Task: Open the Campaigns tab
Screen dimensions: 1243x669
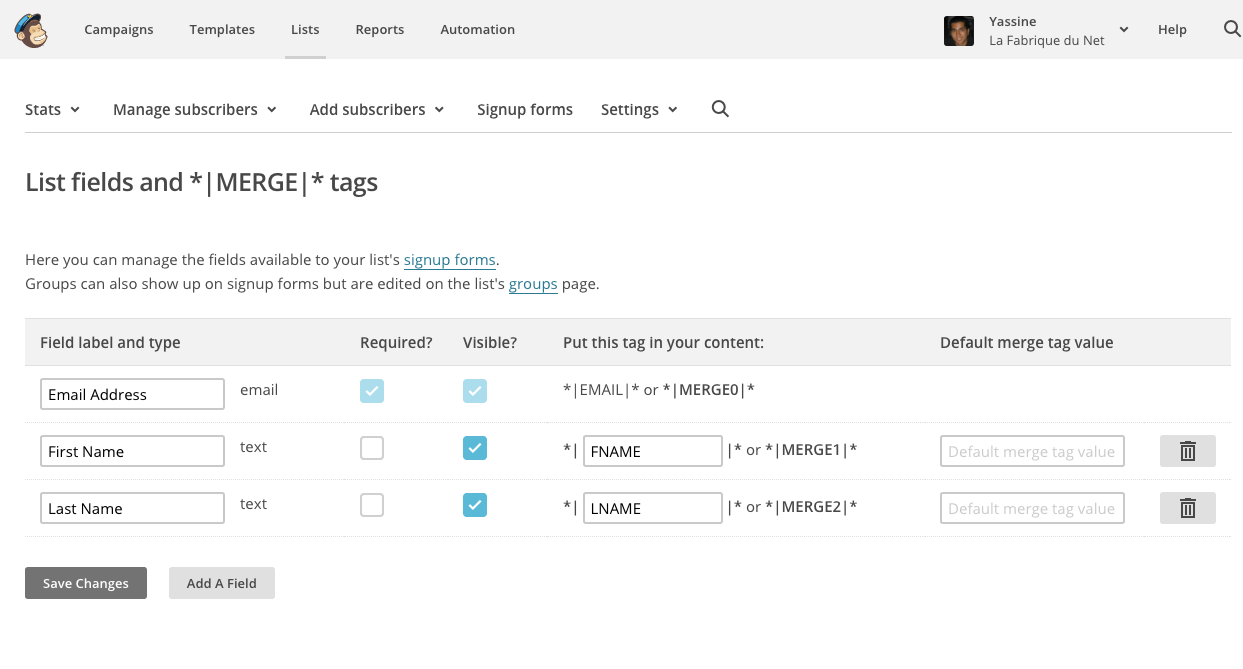Action: pyautogui.click(x=119, y=29)
